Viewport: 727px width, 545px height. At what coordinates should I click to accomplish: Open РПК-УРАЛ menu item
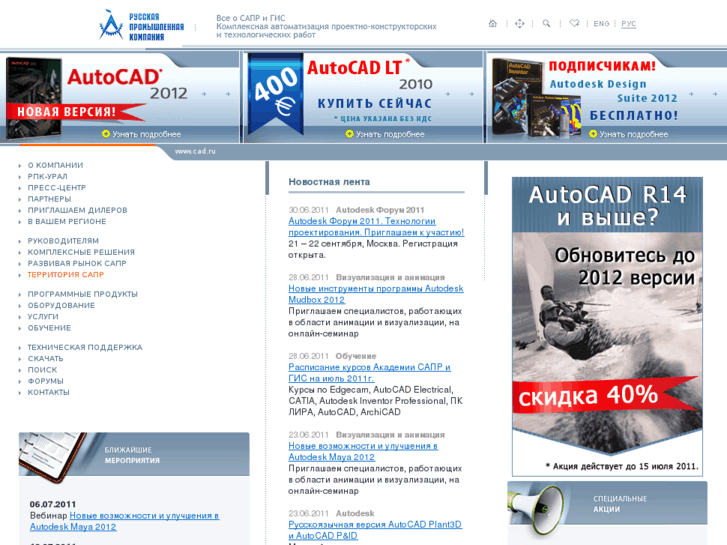47,176
